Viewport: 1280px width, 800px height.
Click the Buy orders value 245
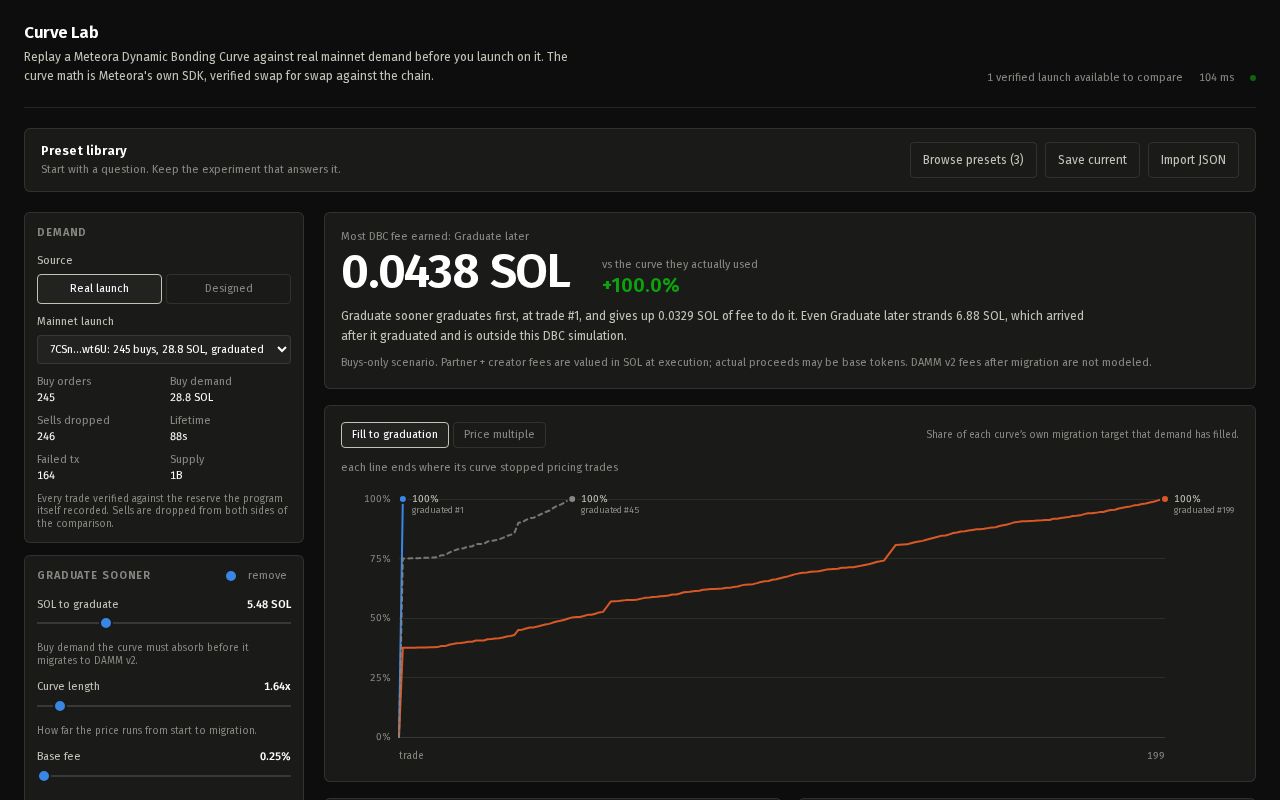click(x=46, y=398)
